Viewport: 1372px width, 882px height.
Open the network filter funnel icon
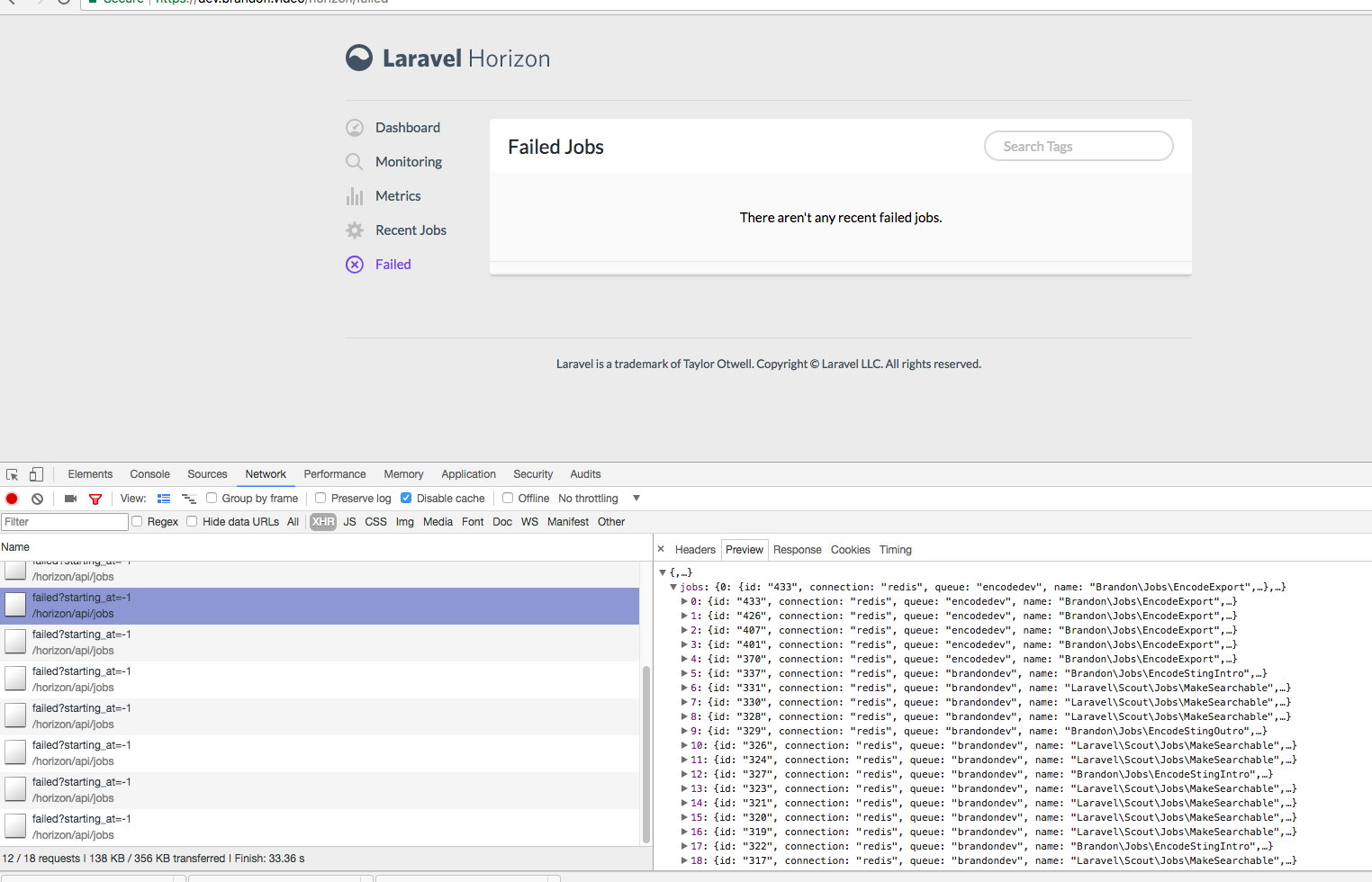click(95, 498)
